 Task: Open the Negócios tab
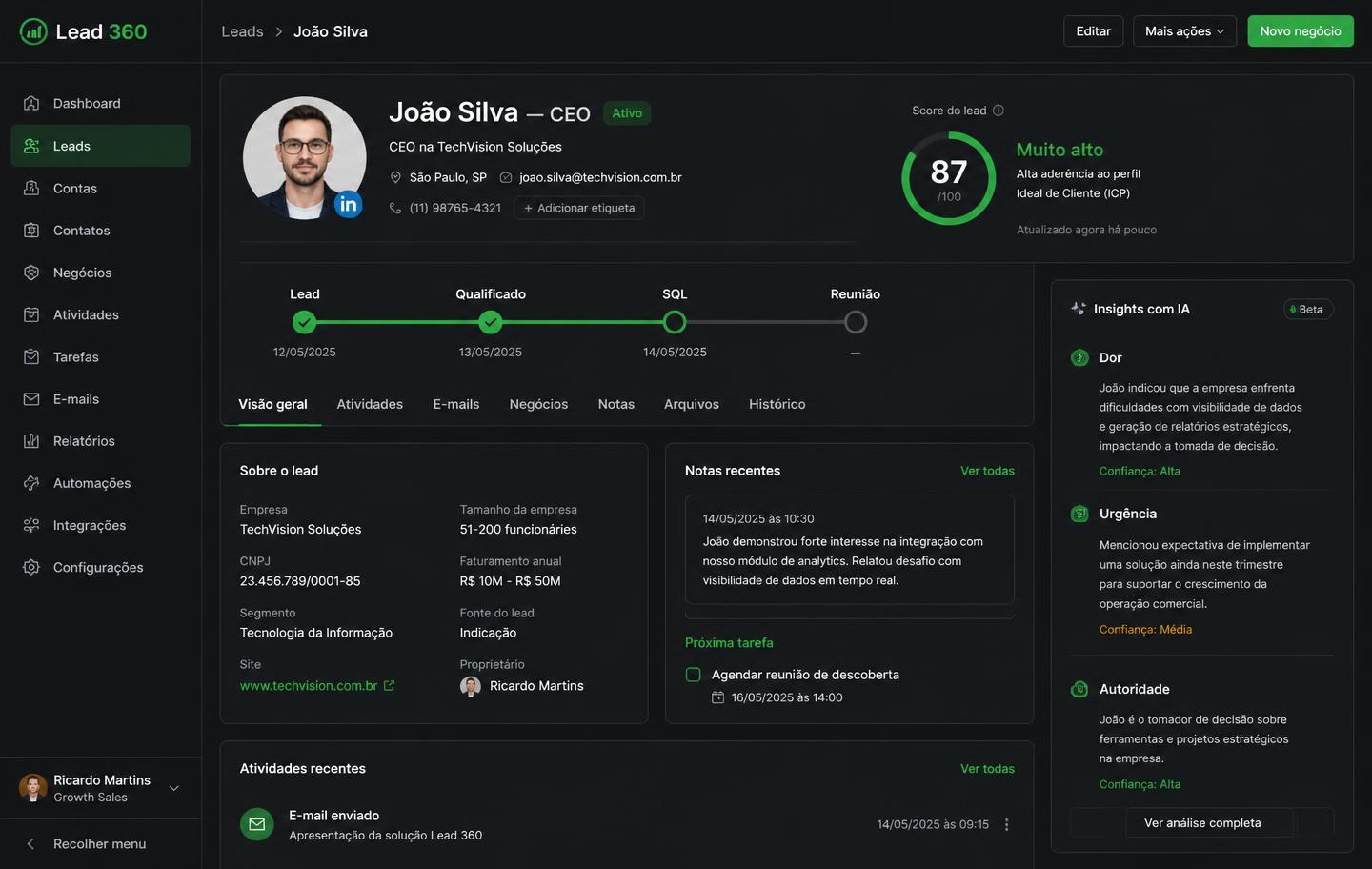538,404
